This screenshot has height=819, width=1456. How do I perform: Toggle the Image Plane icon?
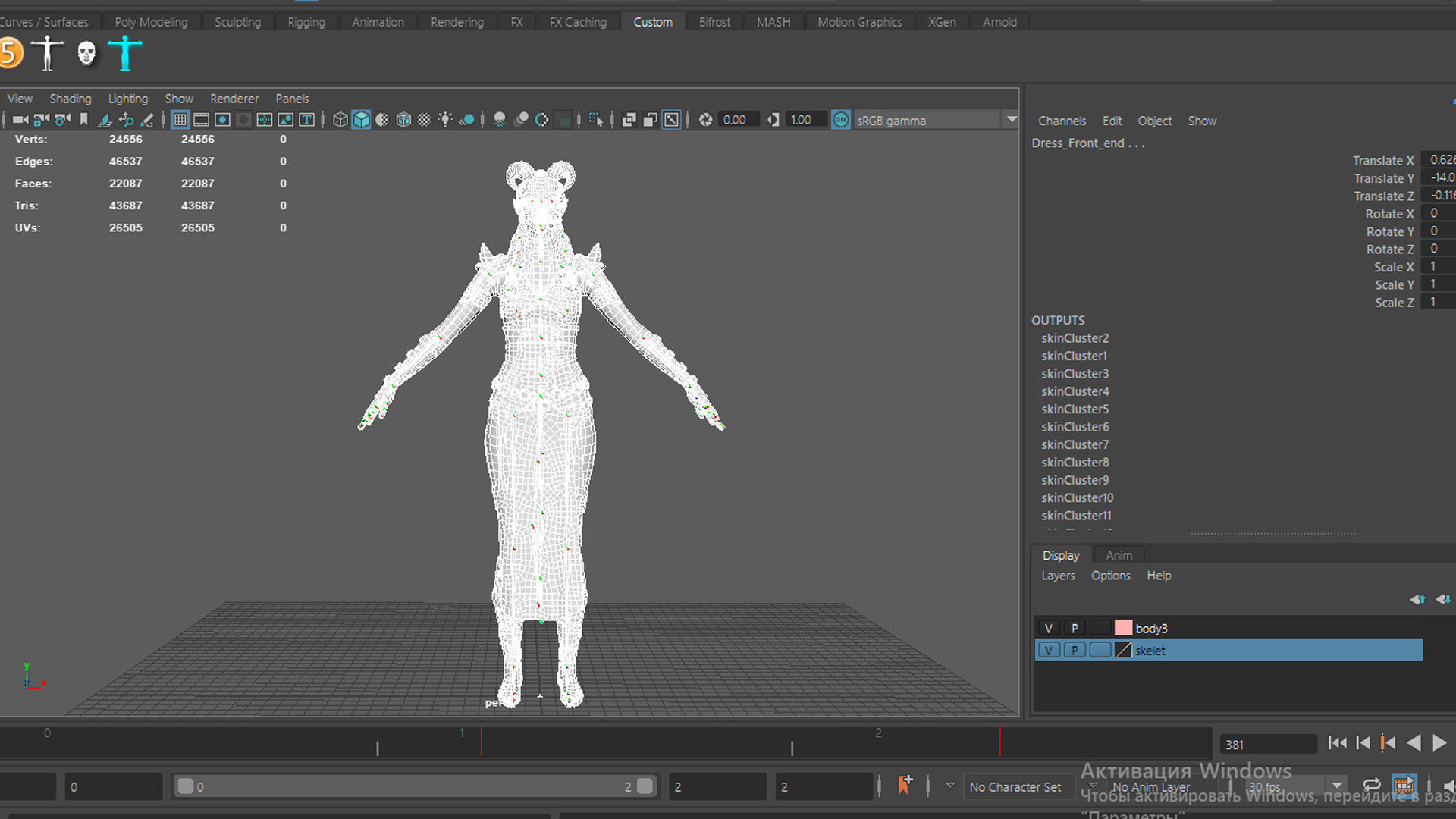pyautogui.click(x=105, y=120)
